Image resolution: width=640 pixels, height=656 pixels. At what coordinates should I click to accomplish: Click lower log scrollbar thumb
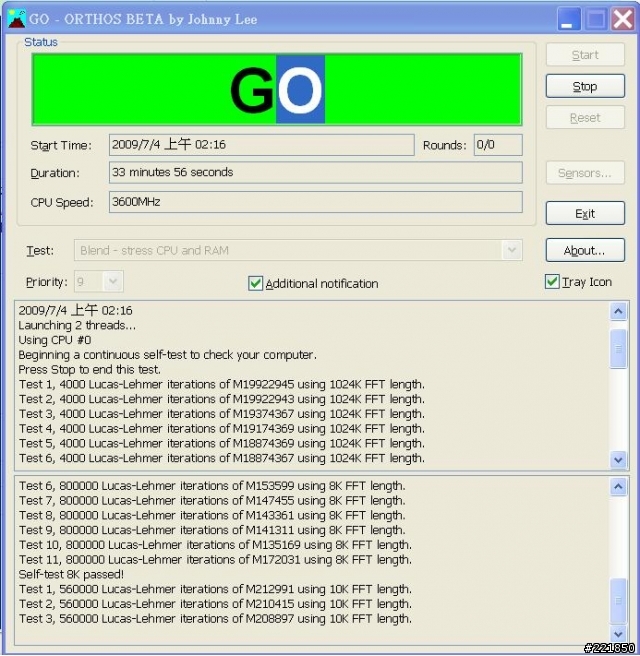[618, 601]
